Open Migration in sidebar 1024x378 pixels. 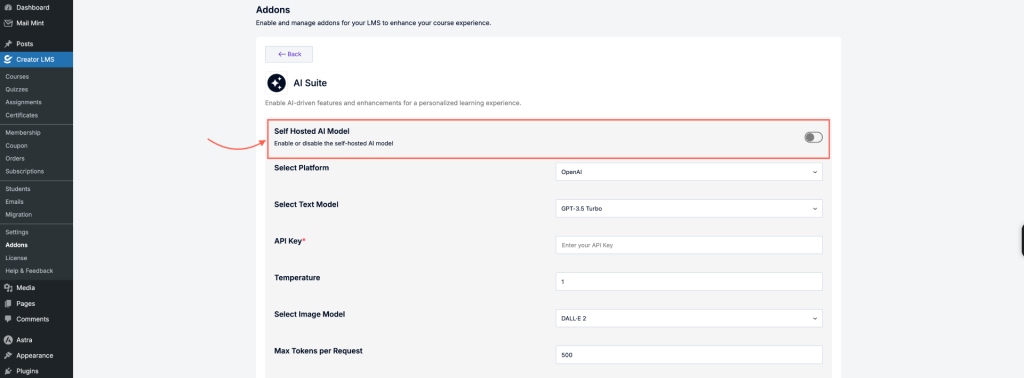point(19,214)
